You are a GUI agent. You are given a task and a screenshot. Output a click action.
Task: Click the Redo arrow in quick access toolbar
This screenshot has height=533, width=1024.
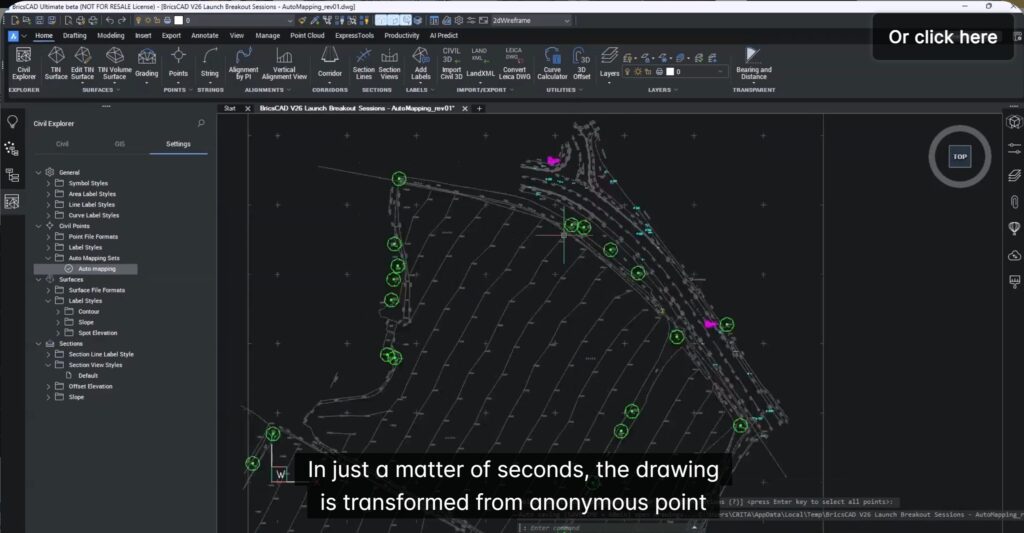pos(121,20)
